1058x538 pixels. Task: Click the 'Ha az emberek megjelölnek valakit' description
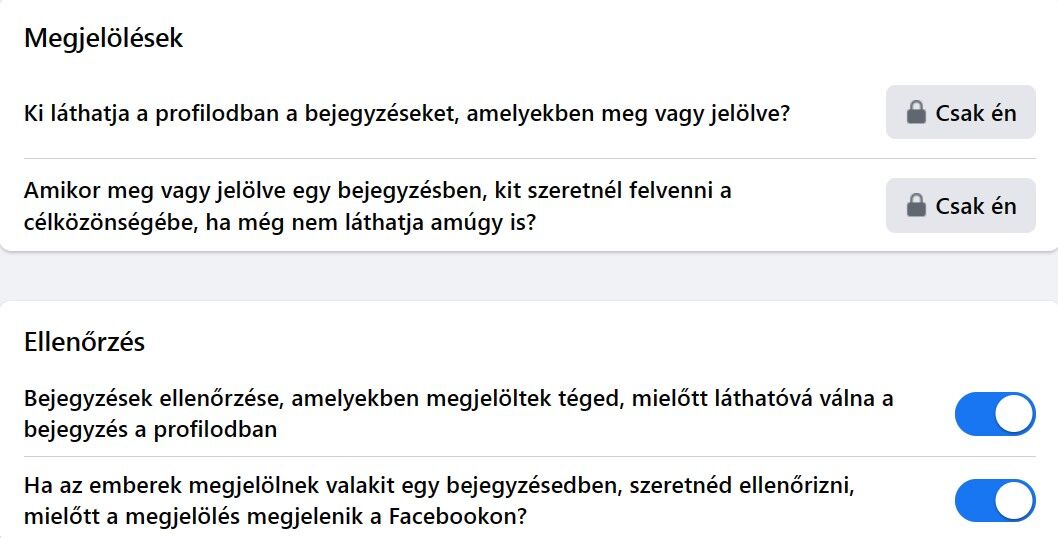(439, 502)
